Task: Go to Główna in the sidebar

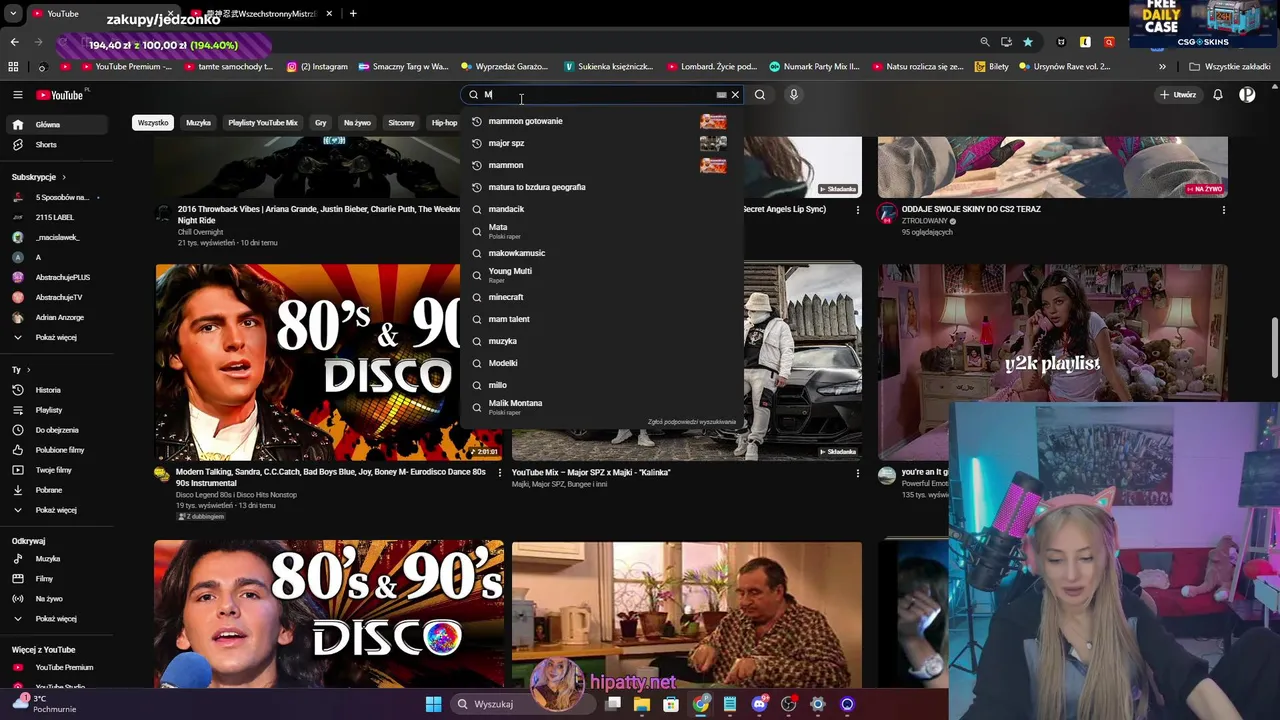Action: pos(57,125)
